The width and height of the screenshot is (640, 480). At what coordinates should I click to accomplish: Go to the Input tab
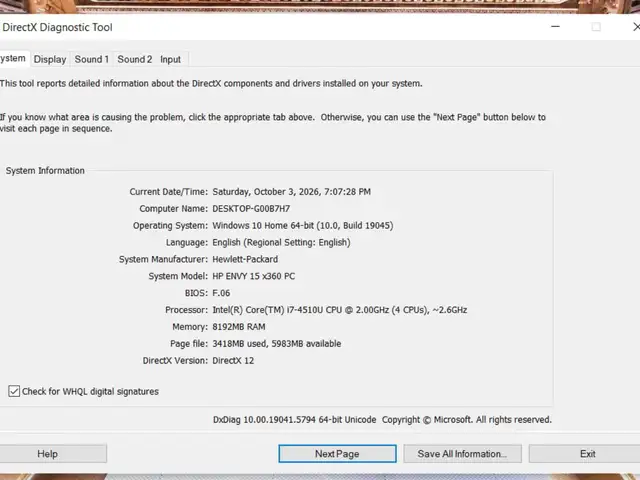point(170,60)
